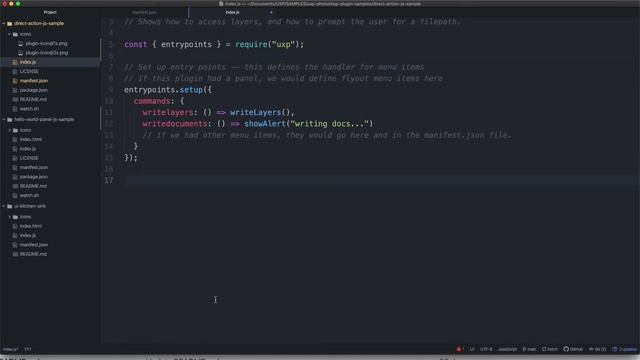Image resolution: width=640 pixels, height=360 pixels.
Task: Expand the icons folder under ui-kitchen-sink
Action: click(9, 217)
